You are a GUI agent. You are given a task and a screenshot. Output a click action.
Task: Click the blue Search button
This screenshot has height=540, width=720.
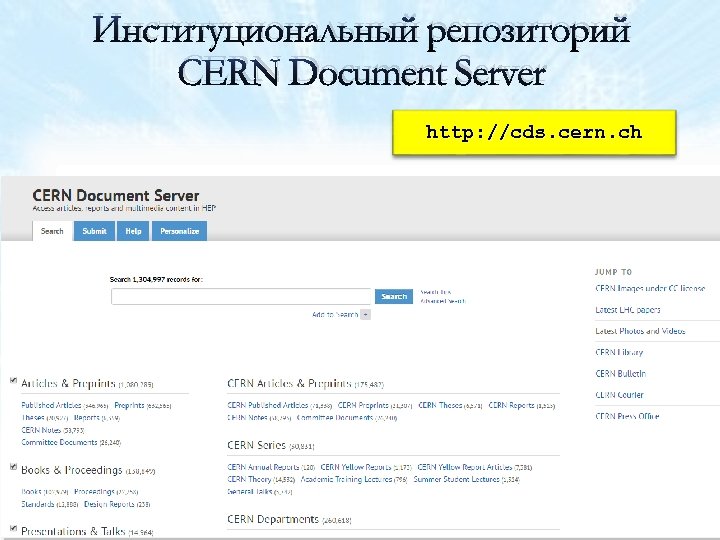pyautogui.click(x=394, y=297)
